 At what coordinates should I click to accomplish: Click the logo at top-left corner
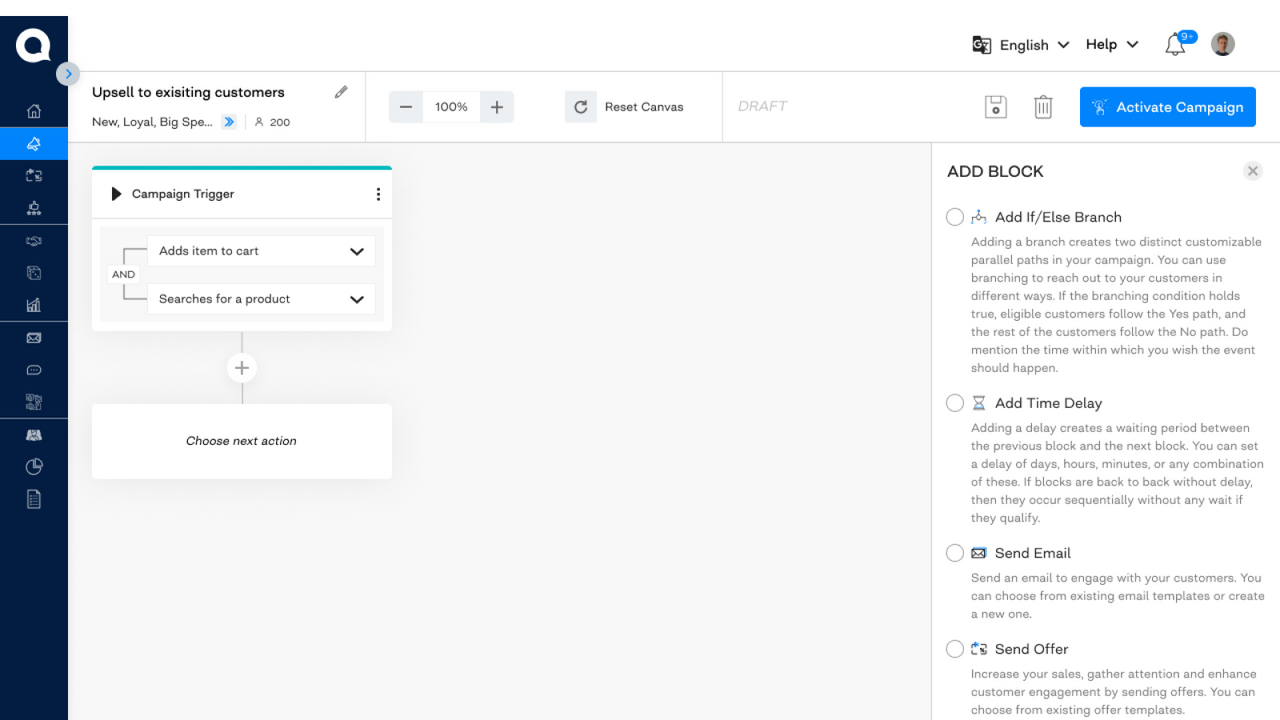33,45
